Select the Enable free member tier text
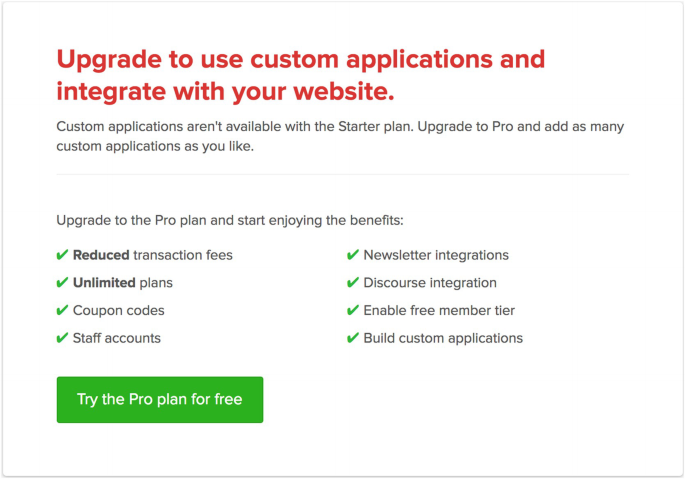685x479 pixels. pyautogui.click(x=439, y=311)
